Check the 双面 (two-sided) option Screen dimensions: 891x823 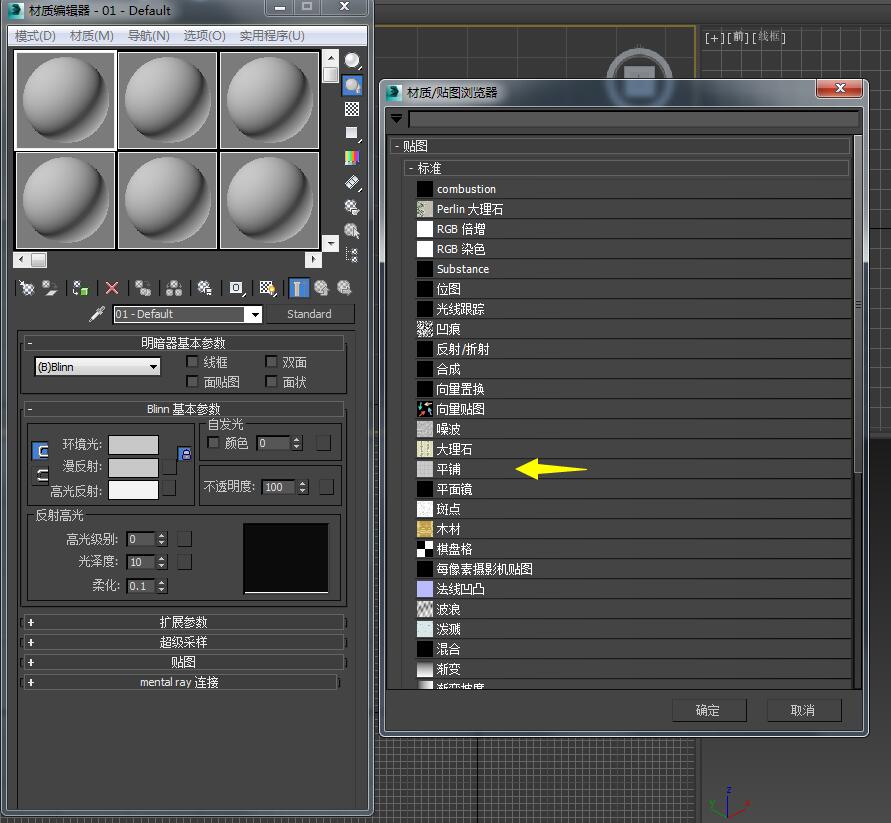pos(271,361)
